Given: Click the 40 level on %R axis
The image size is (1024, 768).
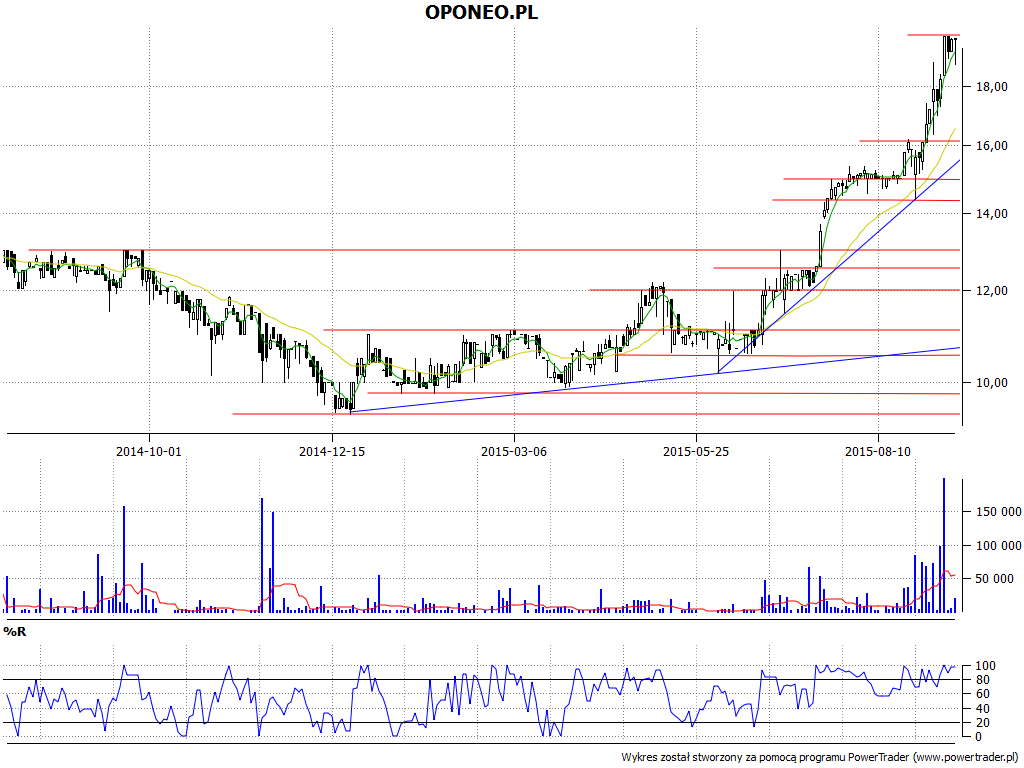Looking at the screenshot, I should pos(982,709).
